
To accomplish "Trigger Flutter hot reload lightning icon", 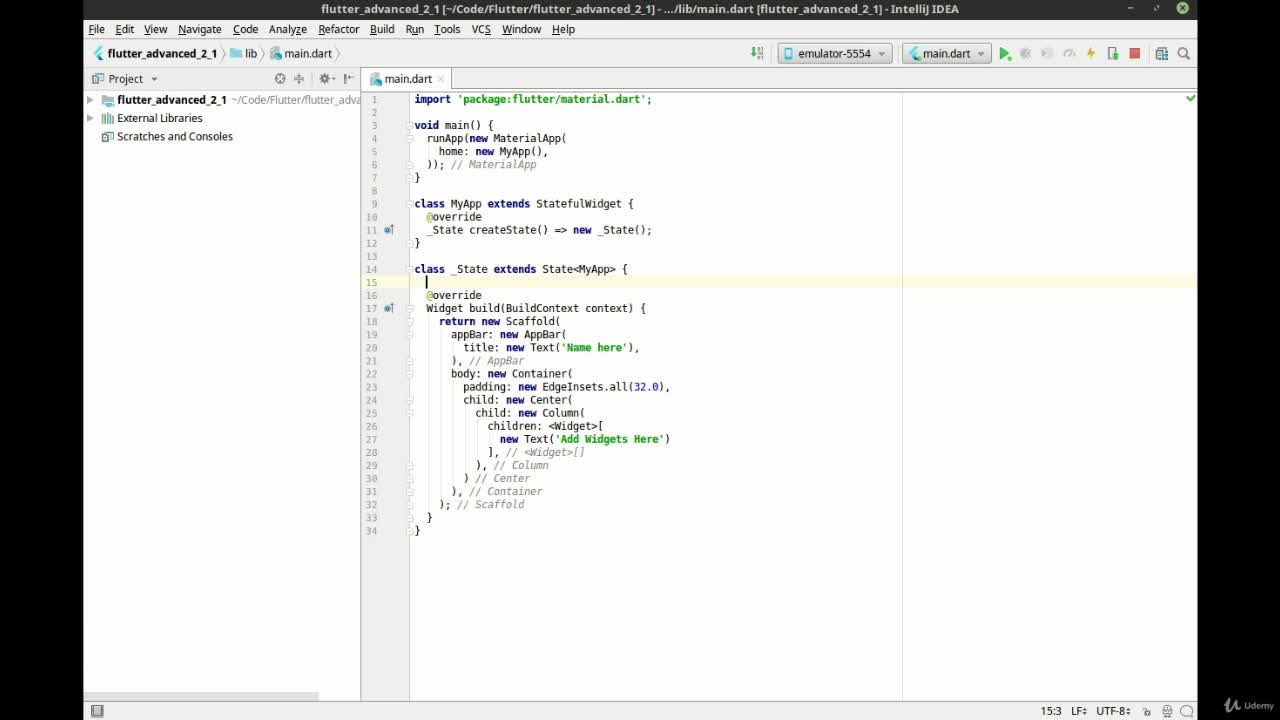I will (1091, 54).
